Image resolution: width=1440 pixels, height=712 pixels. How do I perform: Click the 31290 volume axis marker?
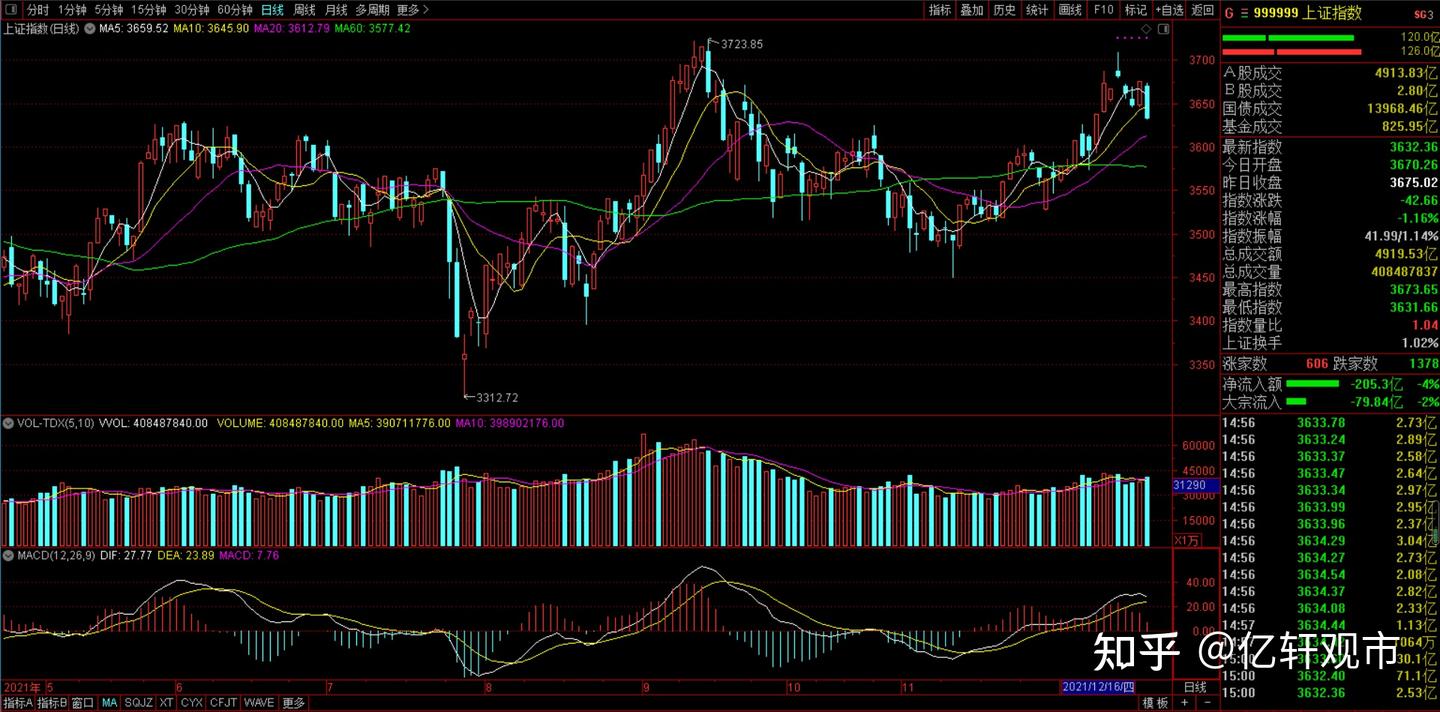point(1195,485)
